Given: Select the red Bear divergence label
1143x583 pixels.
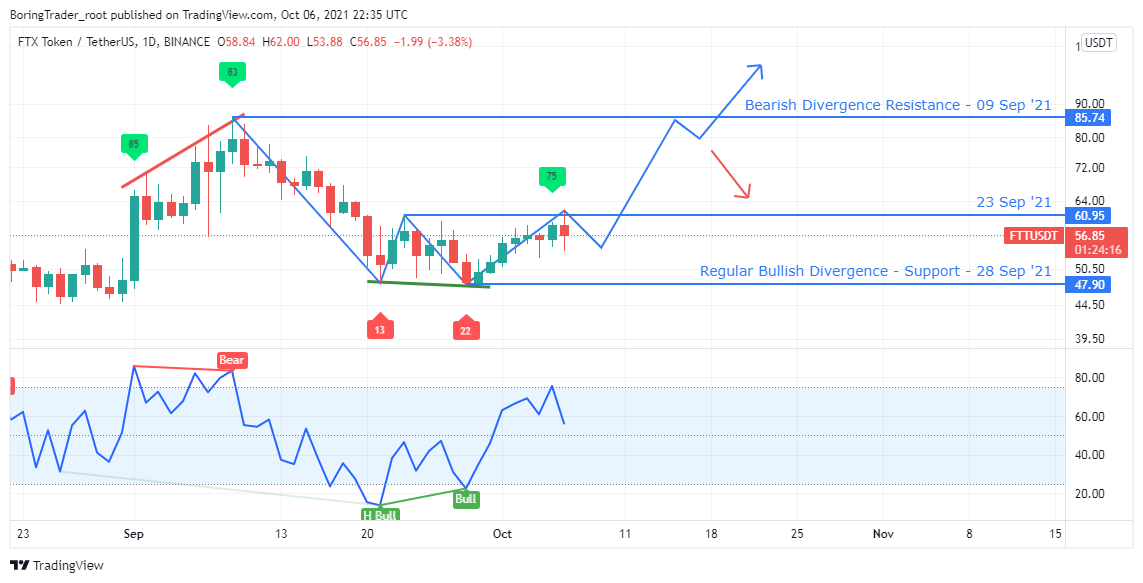Looking at the screenshot, I should pyautogui.click(x=232, y=360).
